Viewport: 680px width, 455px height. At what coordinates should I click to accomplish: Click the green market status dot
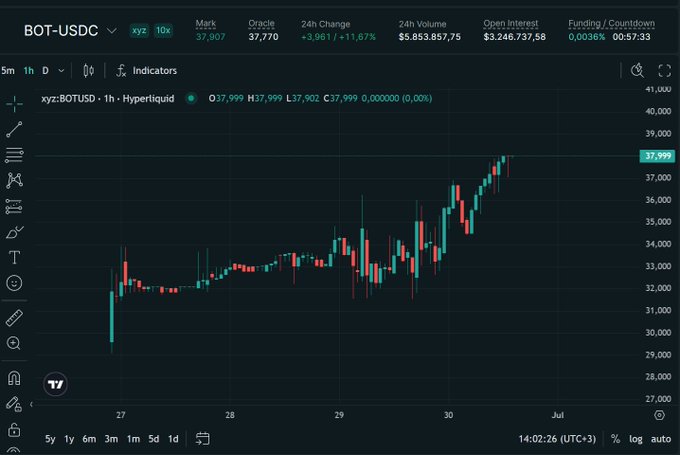click(191, 98)
